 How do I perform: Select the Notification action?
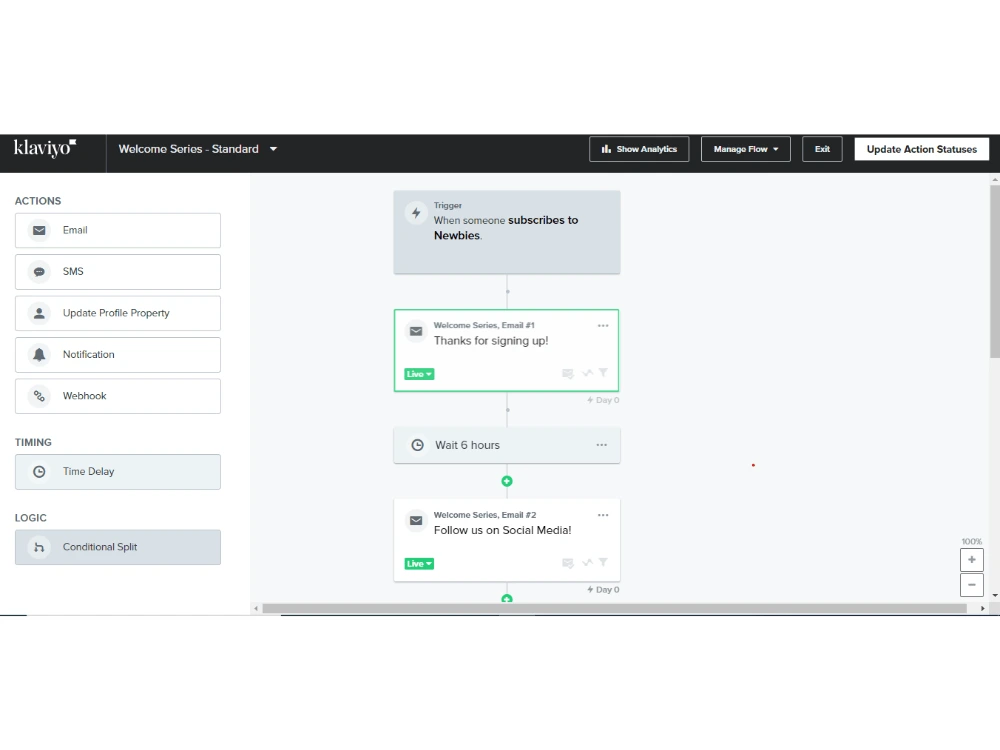[117, 354]
